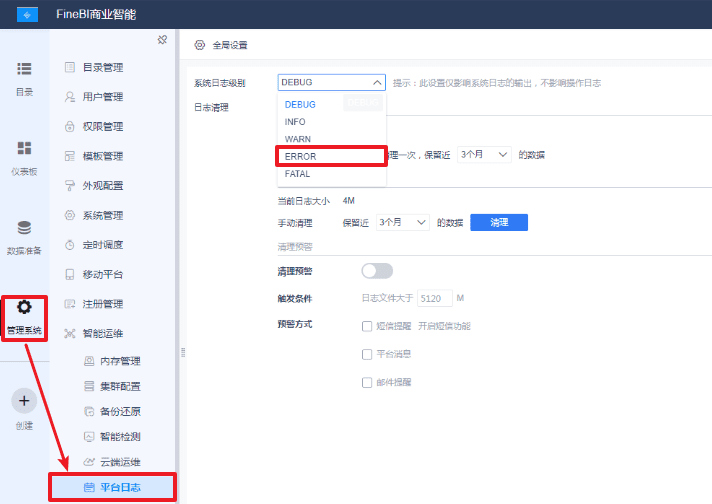The width and height of the screenshot is (712, 504).
Task: Click the 用户管理 person icon
Action: point(69,97)
